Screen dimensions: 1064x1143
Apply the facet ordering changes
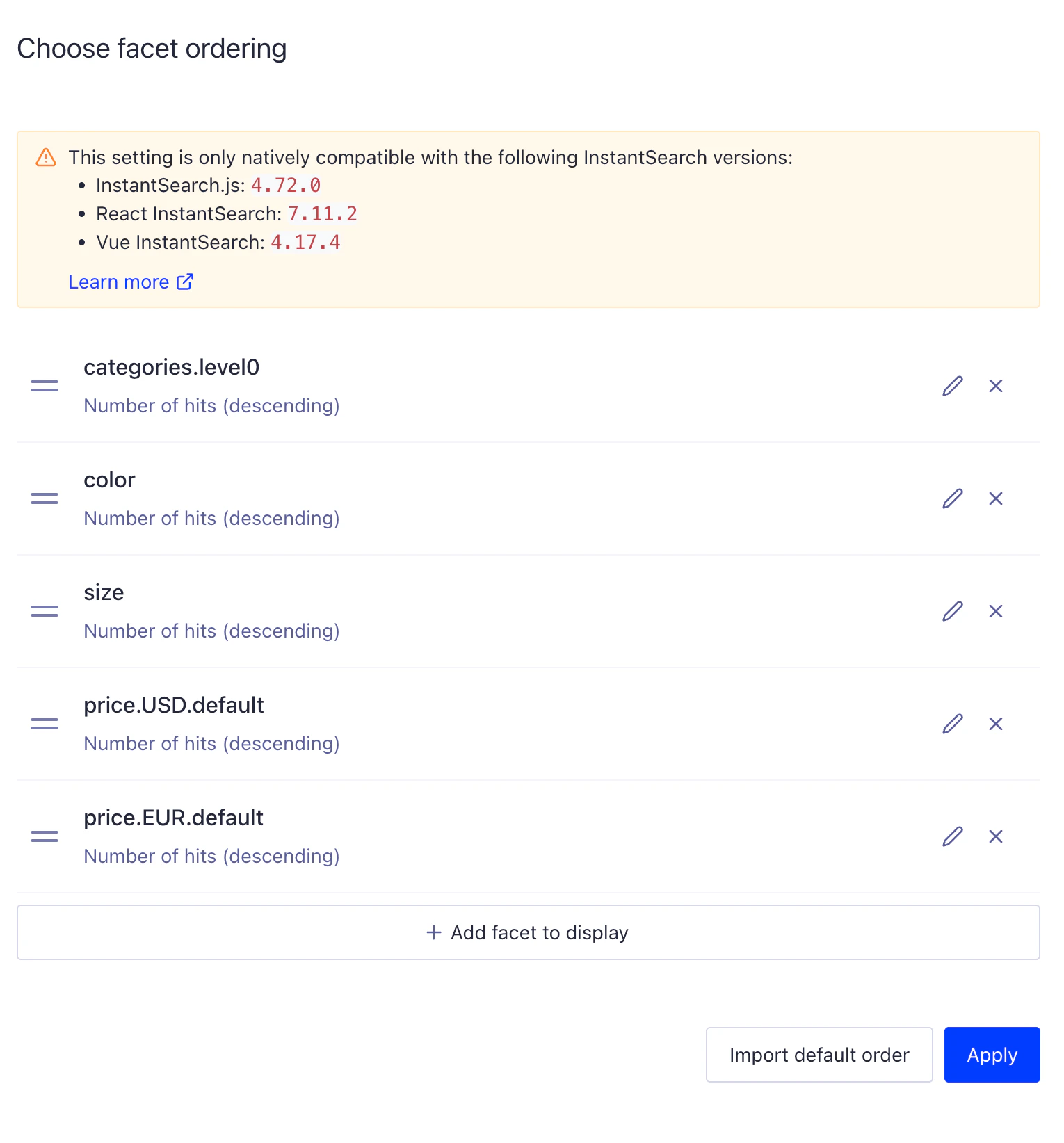click(992, 1055)
